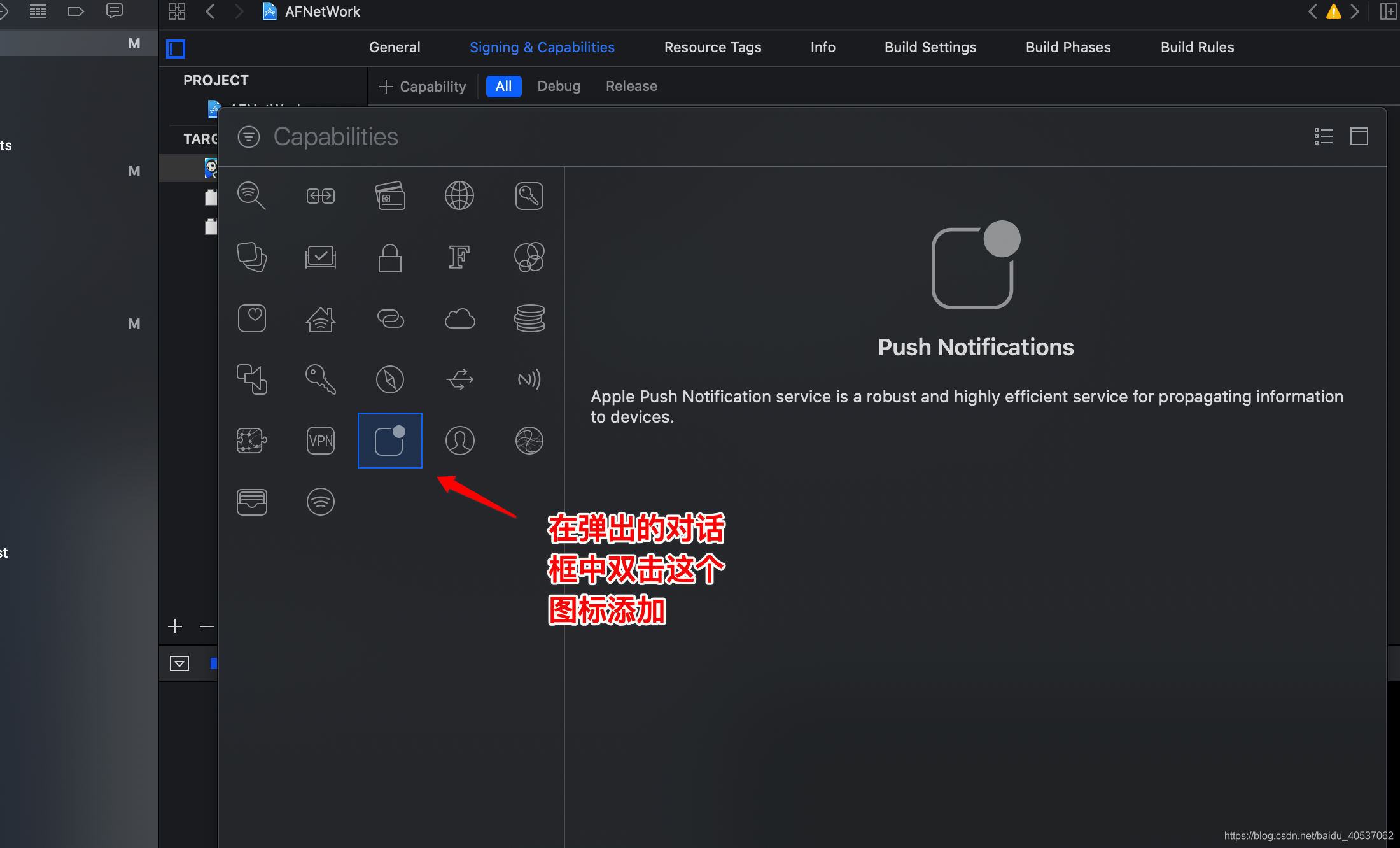Screen dimensions: 1400x848
Task: Open the related items grid menu
Action: (x=177, y=11)
